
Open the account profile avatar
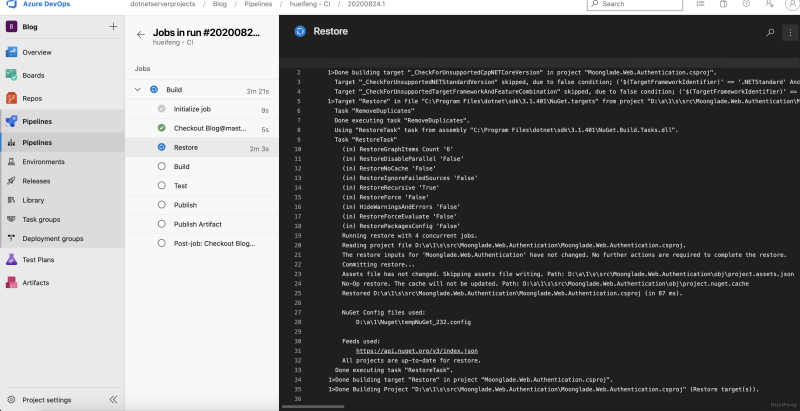click(791, 4)
